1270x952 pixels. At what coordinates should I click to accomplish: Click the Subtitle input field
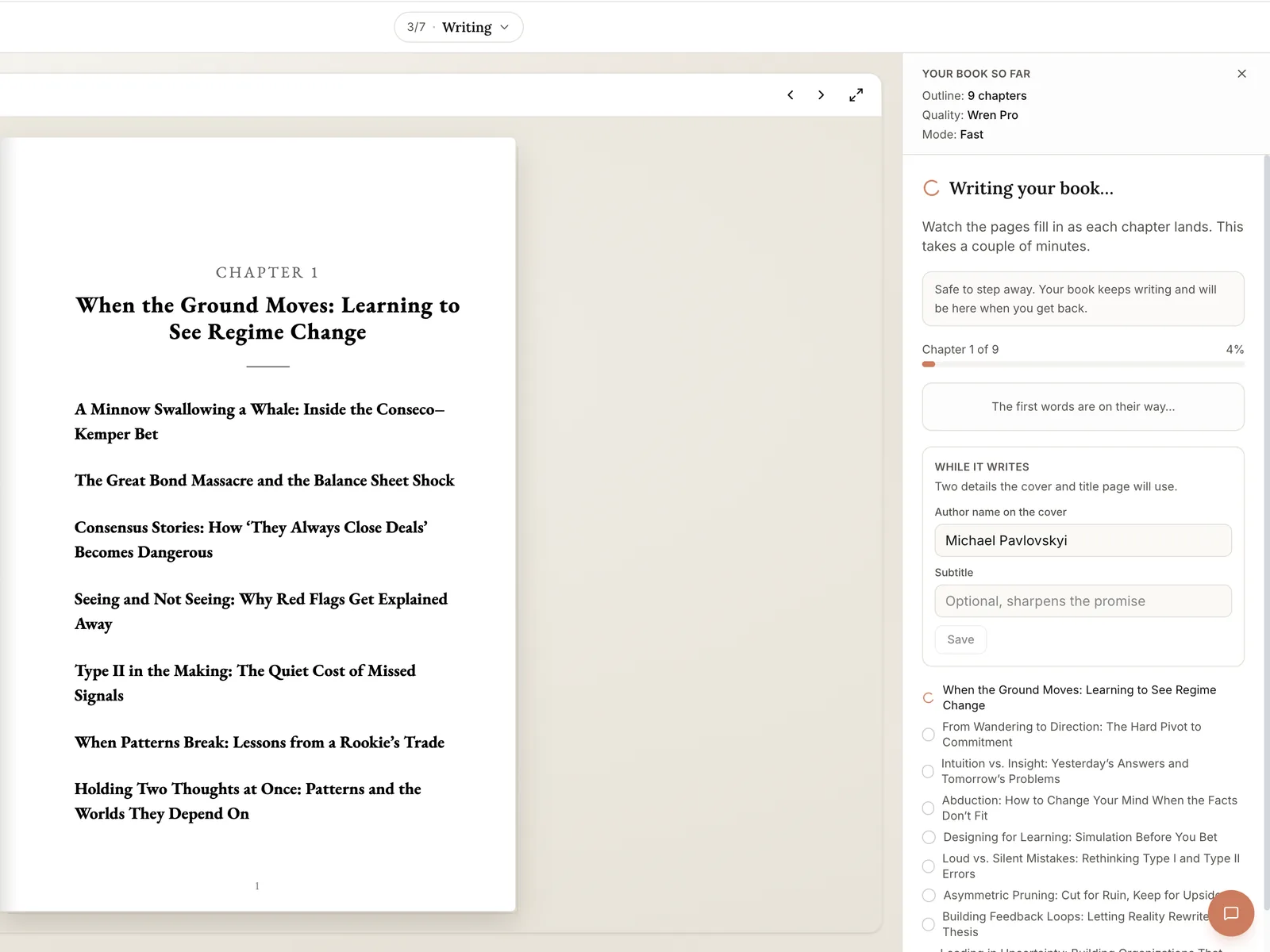(1083, 601)
